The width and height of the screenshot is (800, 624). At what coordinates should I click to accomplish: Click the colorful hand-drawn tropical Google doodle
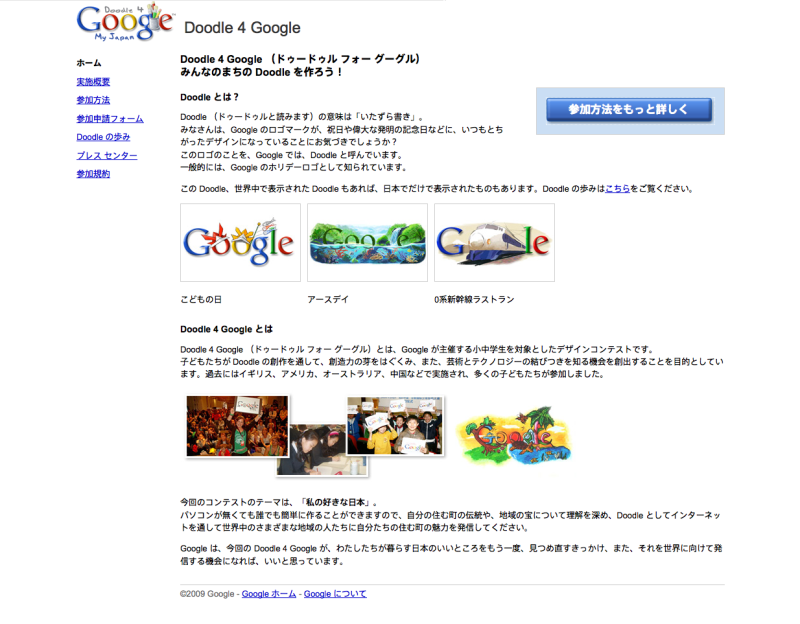tap(514, 435)
